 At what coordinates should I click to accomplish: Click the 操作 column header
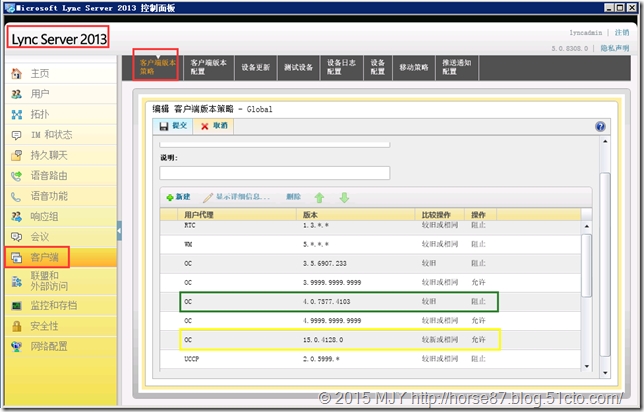click(481, 214)
